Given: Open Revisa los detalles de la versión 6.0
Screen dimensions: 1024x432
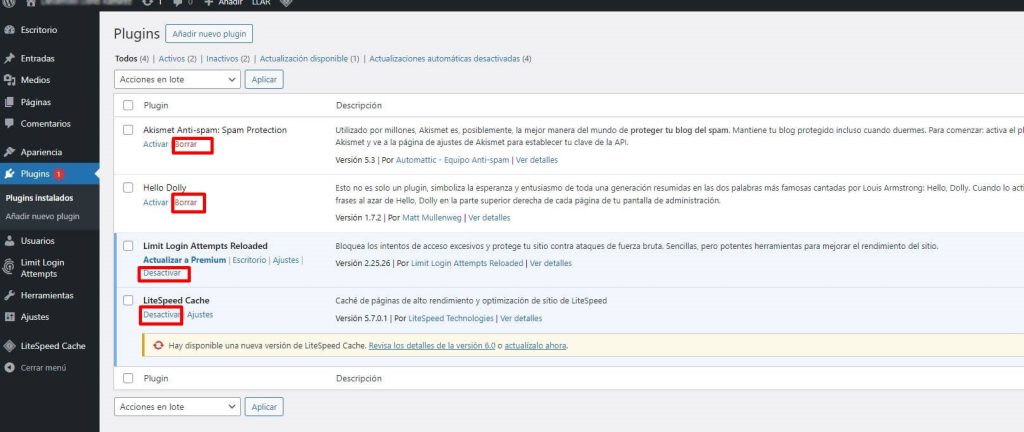Looking at the screenshot, I should click(432, 346).
